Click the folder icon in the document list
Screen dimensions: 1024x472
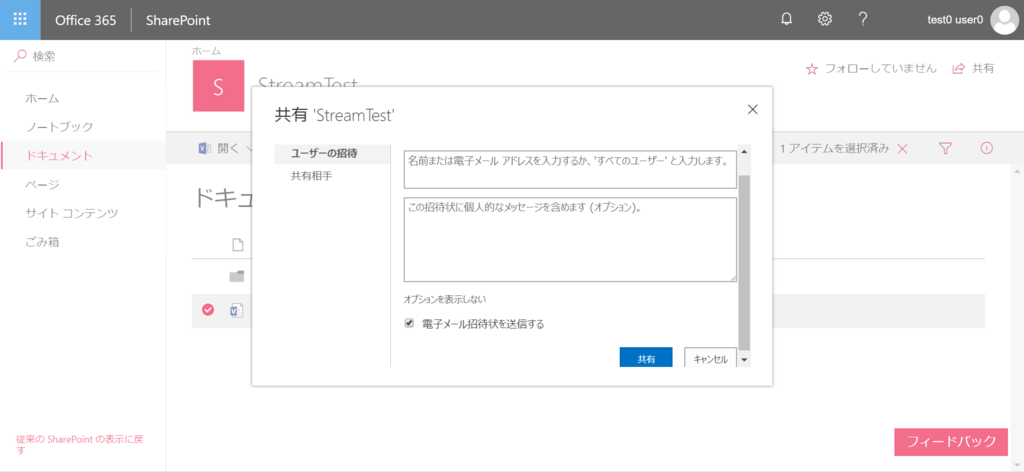[x=236, y=276]
